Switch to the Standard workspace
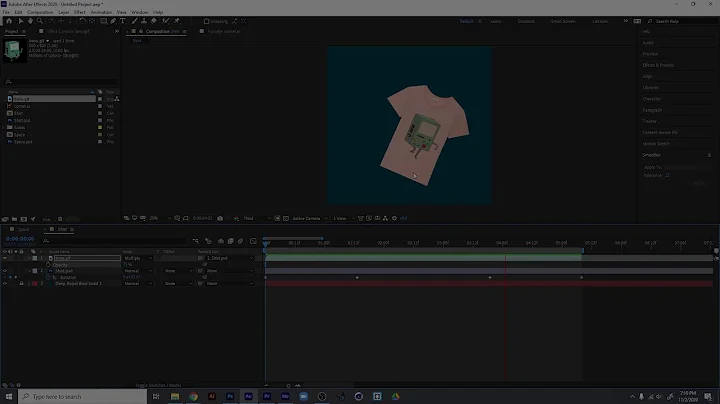Image resolution: width=720 pixels, height=404 pixels. coord(526,21)
